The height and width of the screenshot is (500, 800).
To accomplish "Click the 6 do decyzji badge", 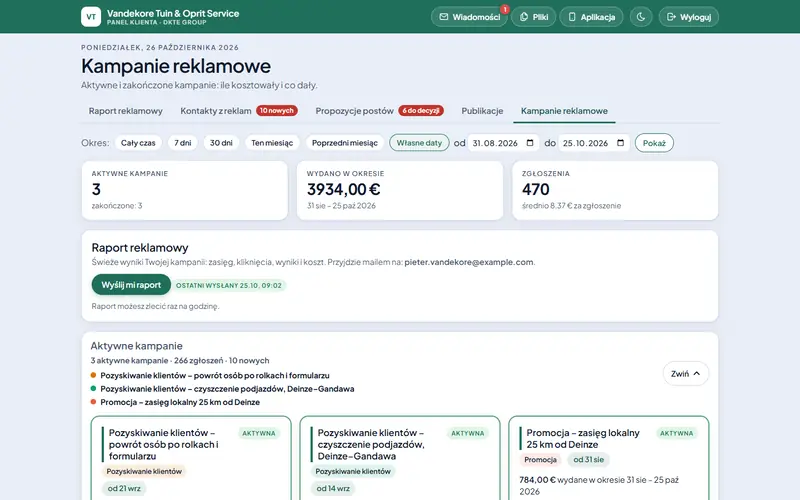I will pos(421,111).
